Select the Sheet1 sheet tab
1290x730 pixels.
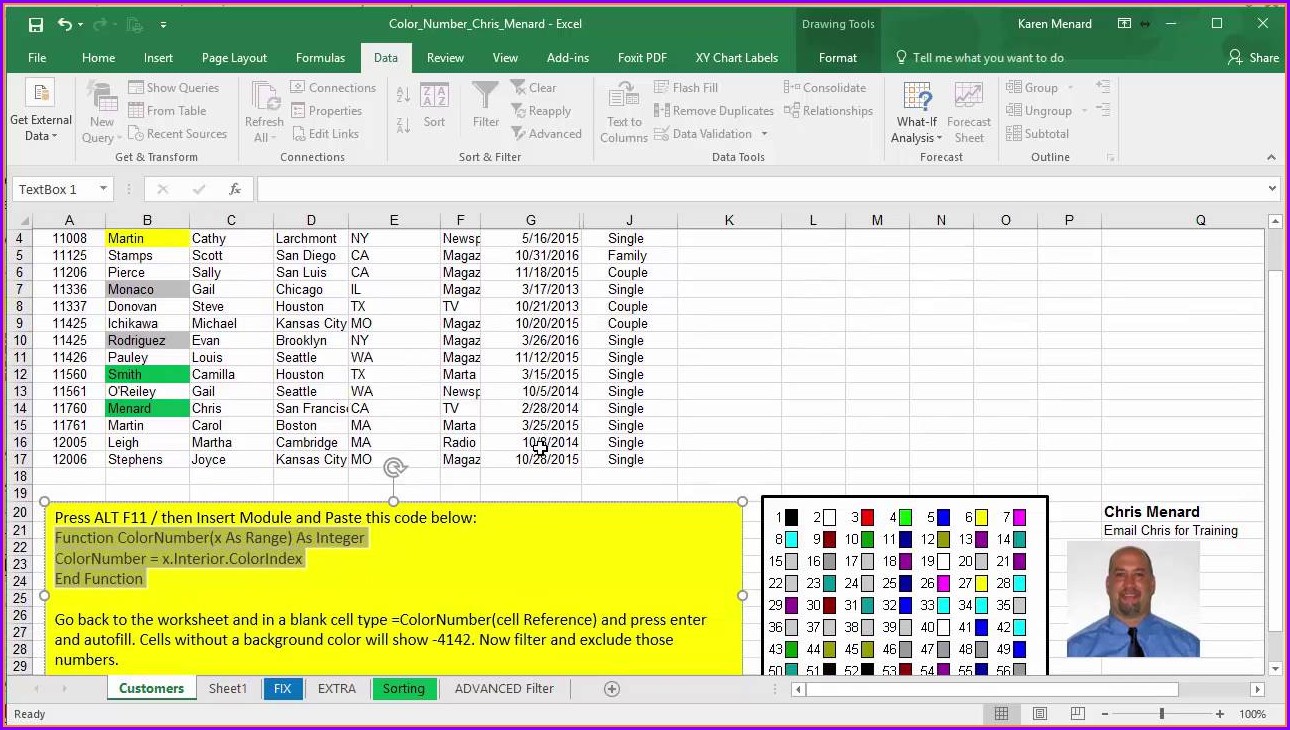(228, 688)
